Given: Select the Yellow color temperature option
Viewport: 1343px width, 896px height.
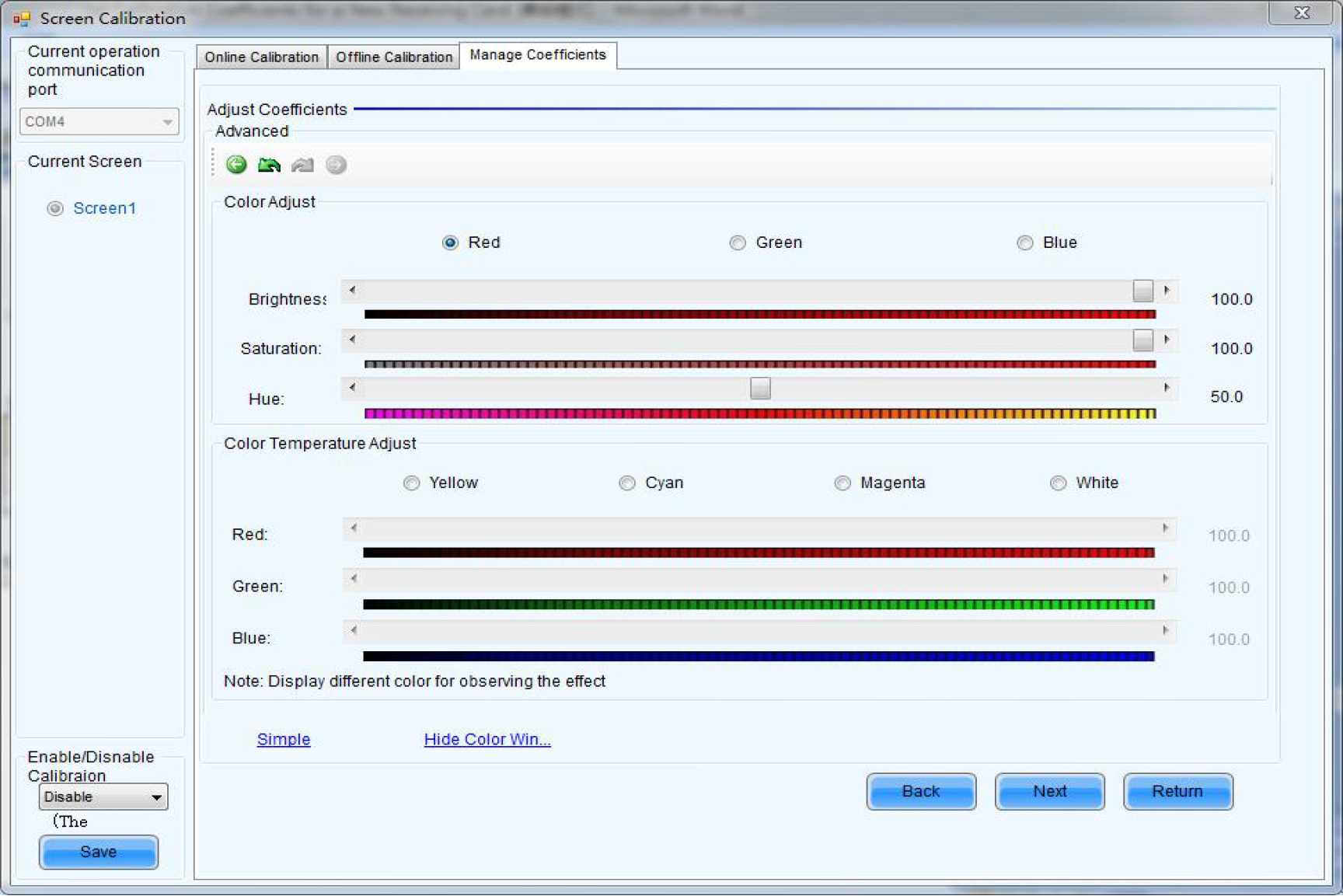Looking at the screenshot, I should (411, 483).
